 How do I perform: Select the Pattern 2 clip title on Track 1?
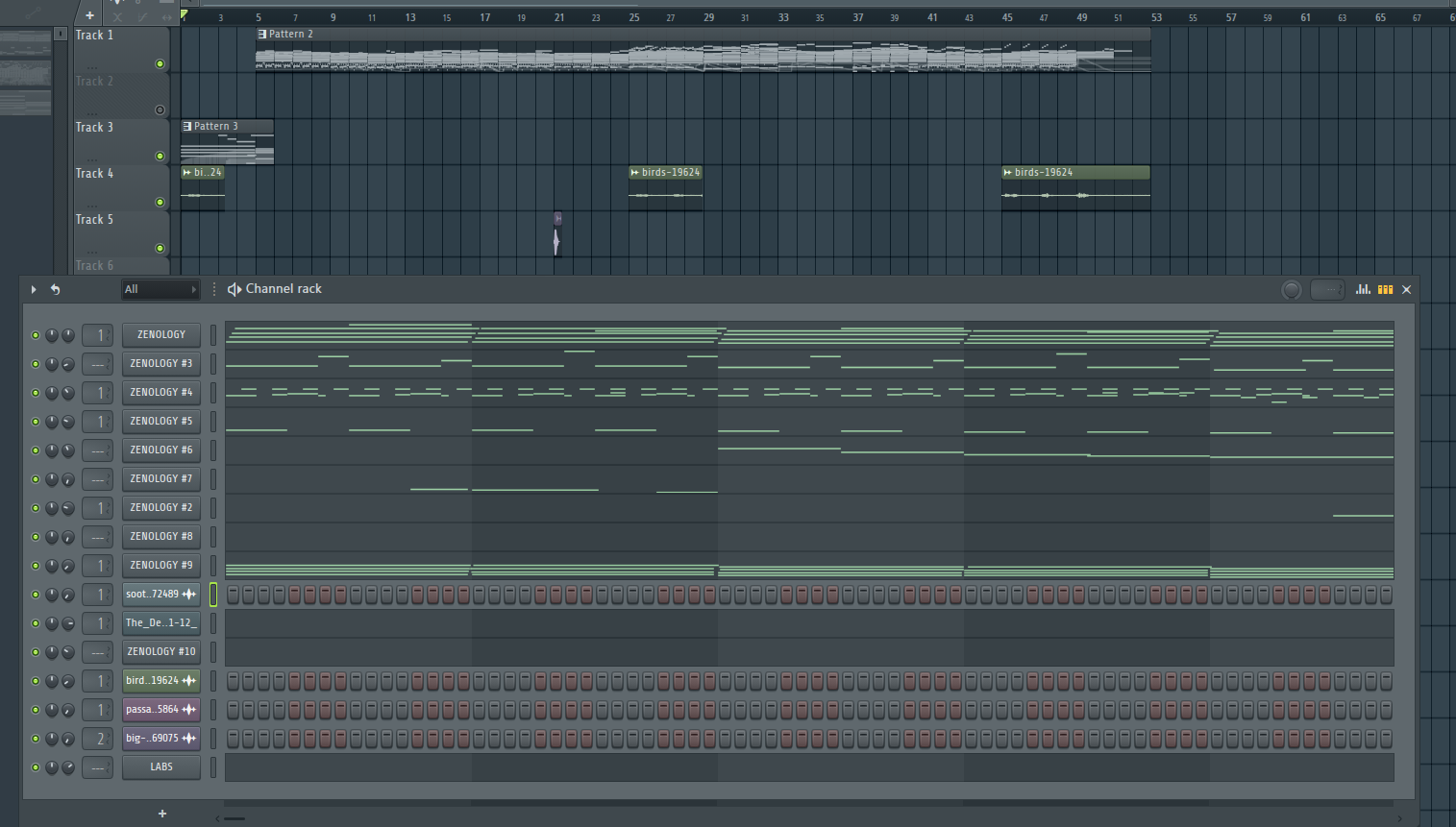(x=291, y=34)
